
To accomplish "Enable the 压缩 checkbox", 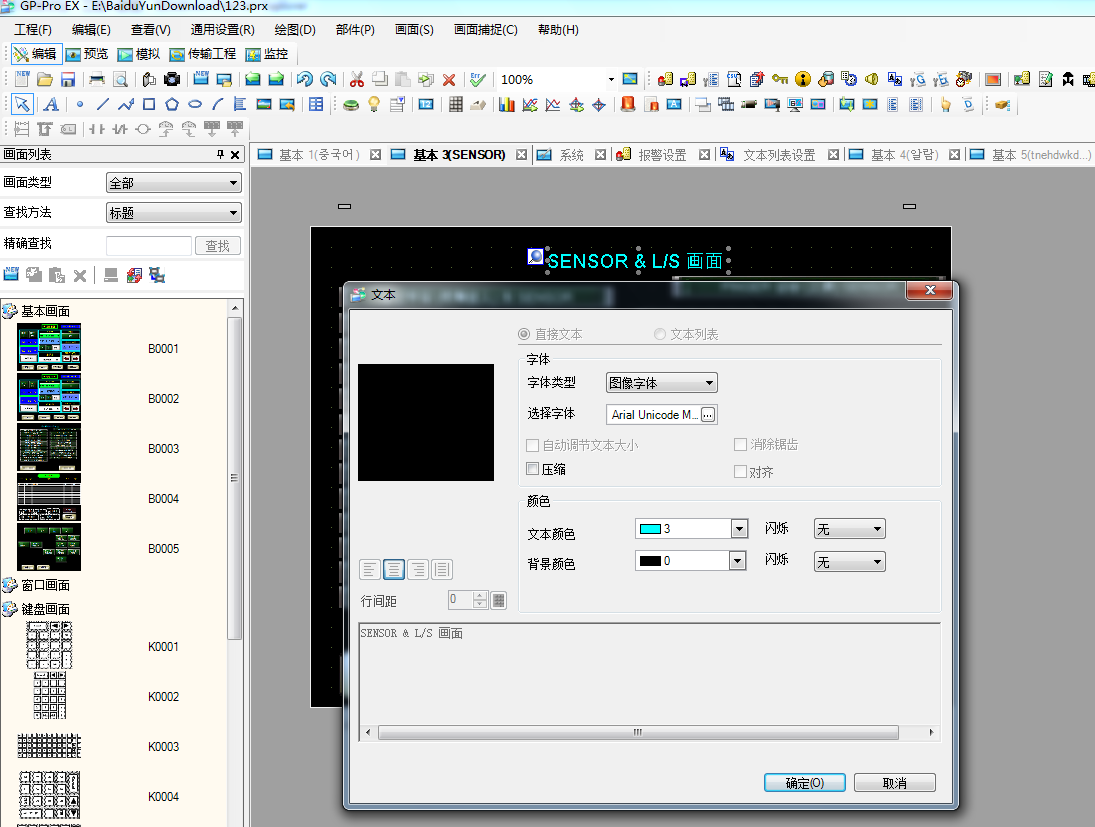I will click(533, 468).
